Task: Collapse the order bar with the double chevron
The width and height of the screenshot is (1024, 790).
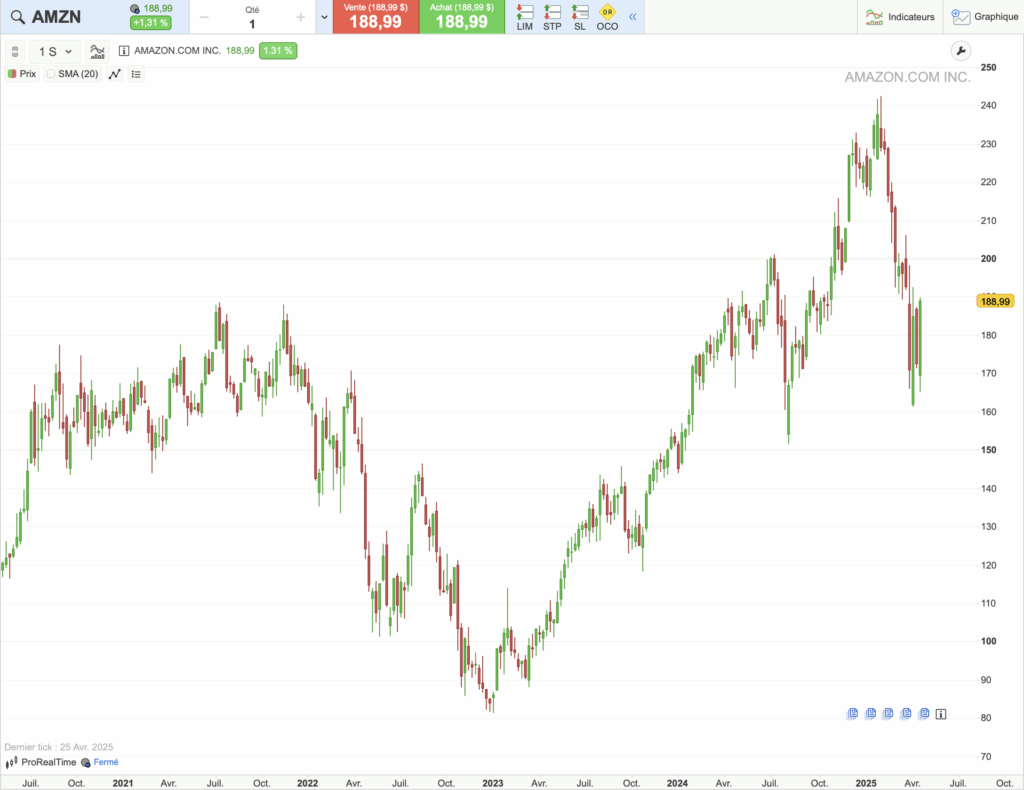Action: [x=633, y=17]
